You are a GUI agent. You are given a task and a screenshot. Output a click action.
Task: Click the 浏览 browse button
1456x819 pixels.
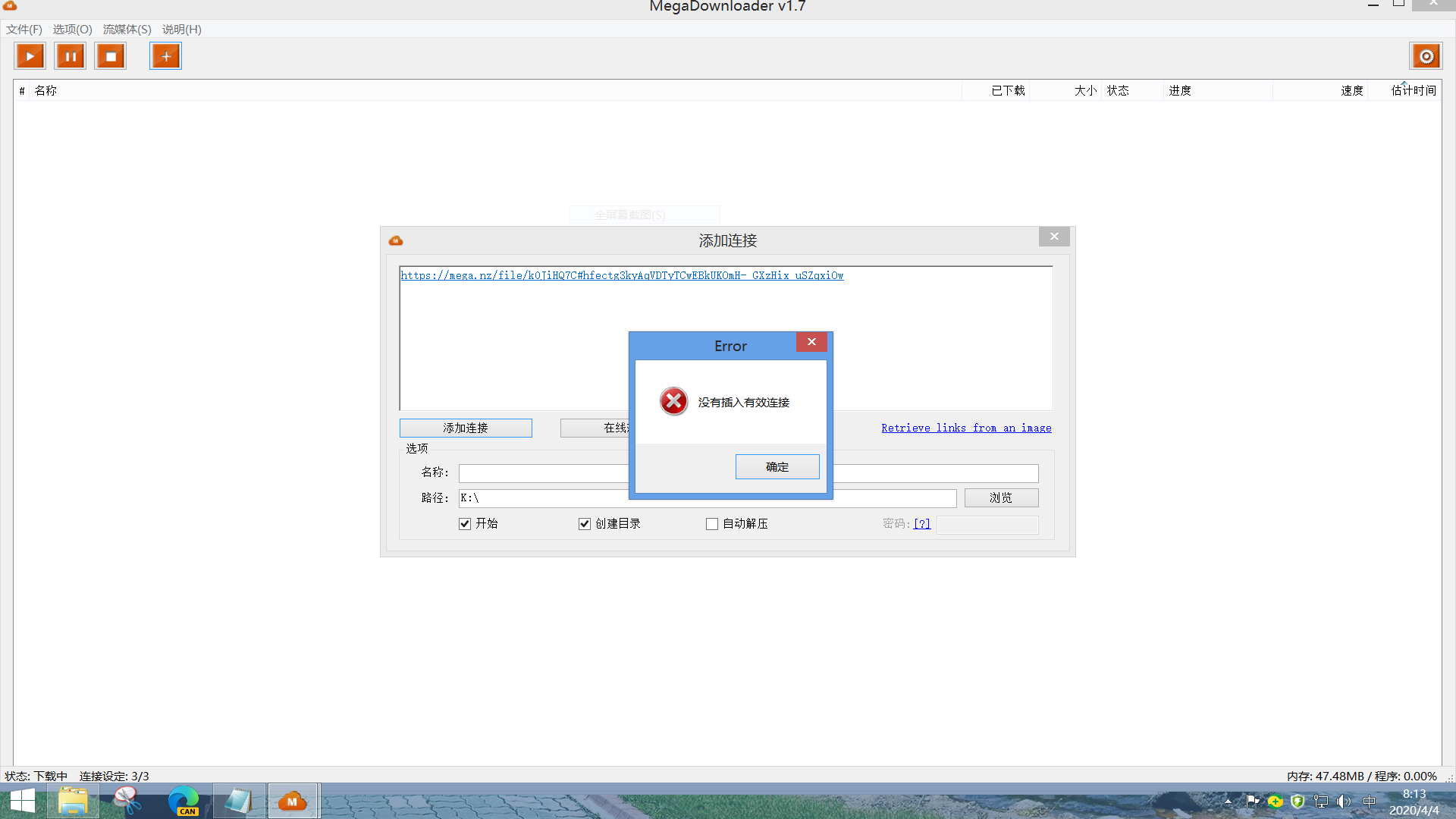[x=1001, y=497]
